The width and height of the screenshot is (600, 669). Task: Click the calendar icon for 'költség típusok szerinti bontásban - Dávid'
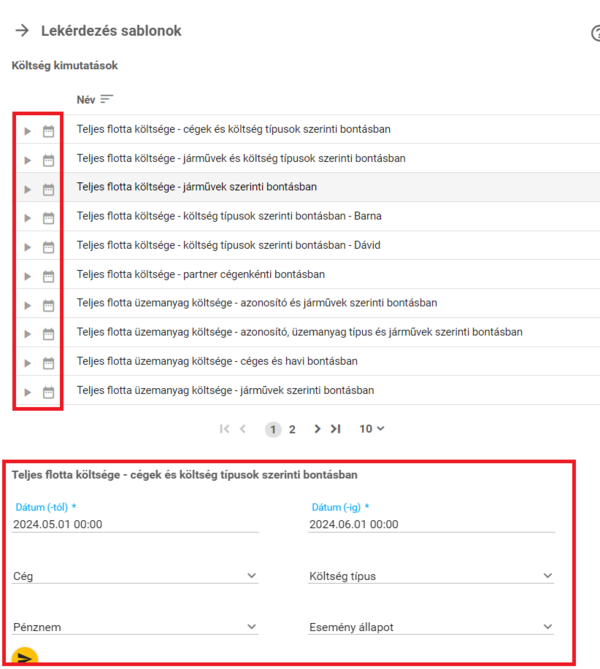click(48, 247)
